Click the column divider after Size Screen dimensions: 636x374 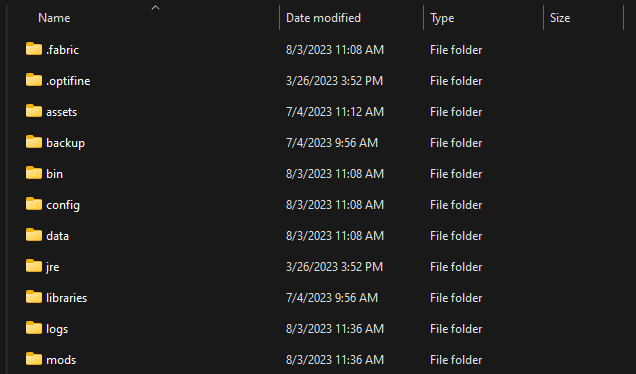coord(623,18)
